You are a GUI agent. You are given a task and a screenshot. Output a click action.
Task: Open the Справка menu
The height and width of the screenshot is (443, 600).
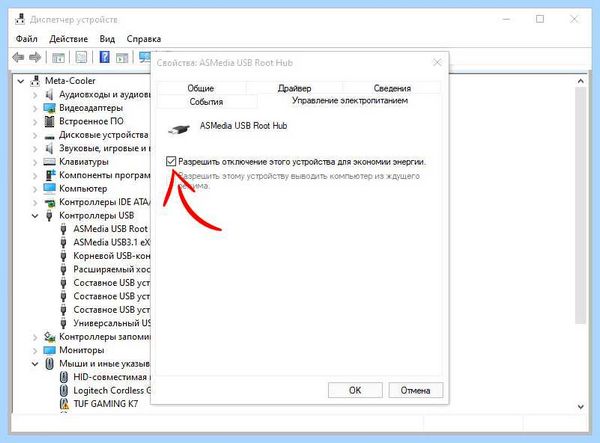tap(143, 39)
